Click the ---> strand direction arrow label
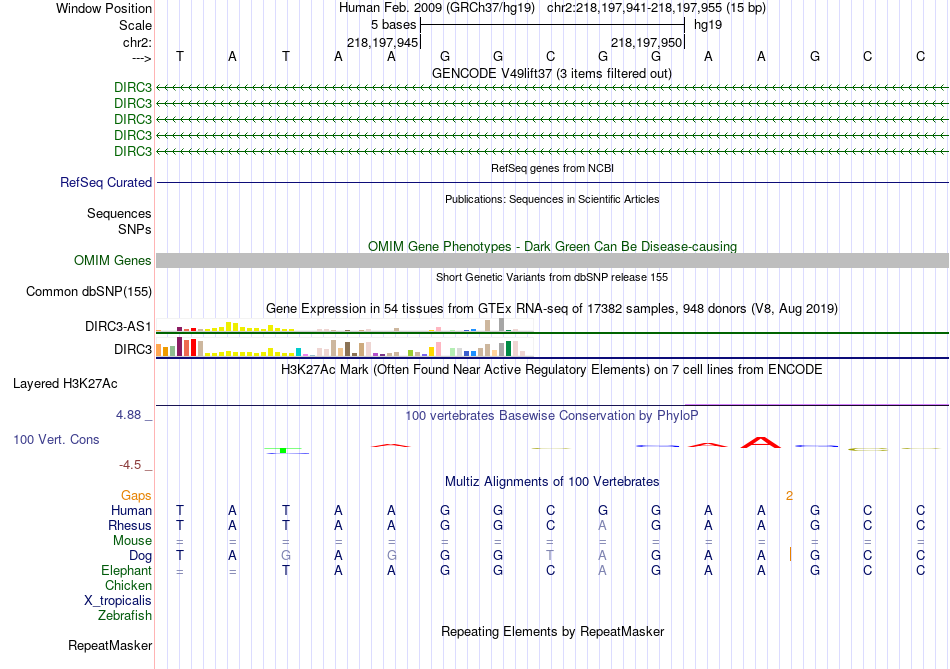Image resolution: width=950 pixels, height=669 pixels. tap(141, 58)
